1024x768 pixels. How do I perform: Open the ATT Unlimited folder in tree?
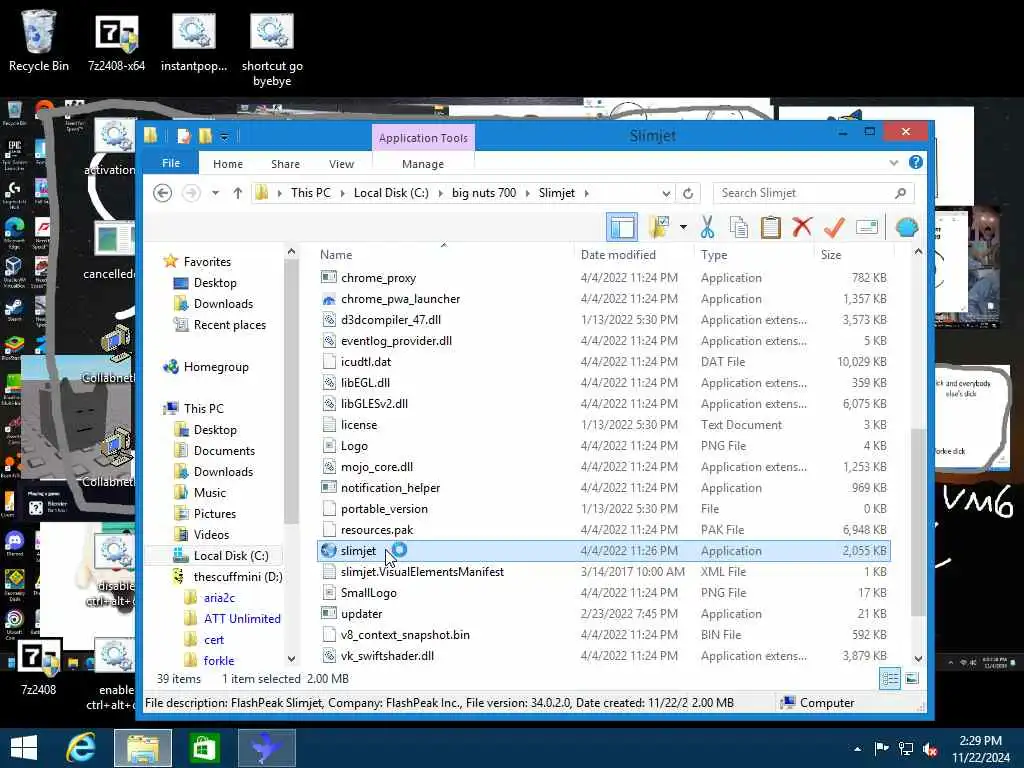(242, 618)
